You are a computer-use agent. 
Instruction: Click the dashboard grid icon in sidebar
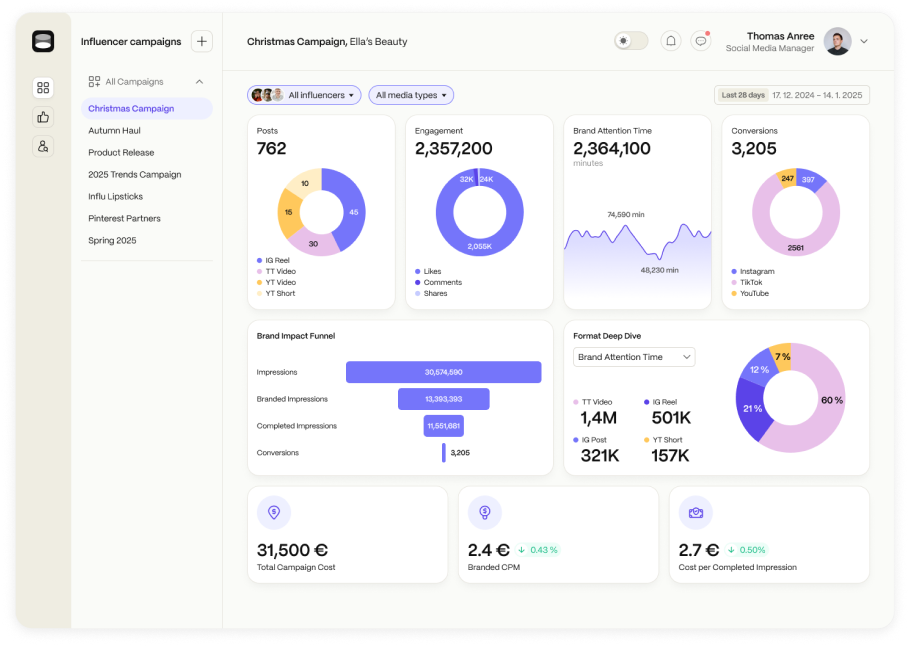pyautogui.click(x=43, y=87)
